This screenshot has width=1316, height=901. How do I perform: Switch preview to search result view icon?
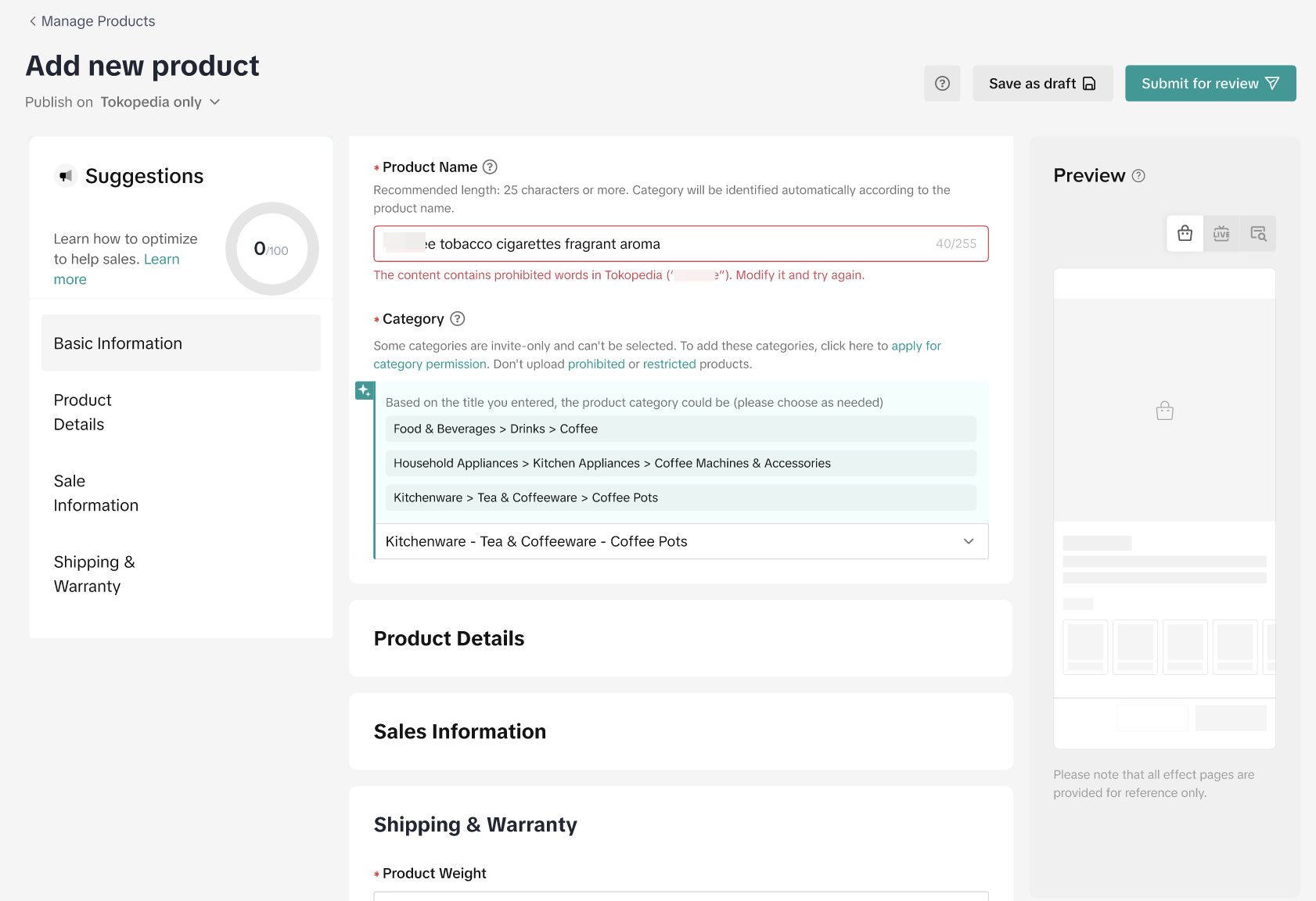click(x=1258, y=234)
